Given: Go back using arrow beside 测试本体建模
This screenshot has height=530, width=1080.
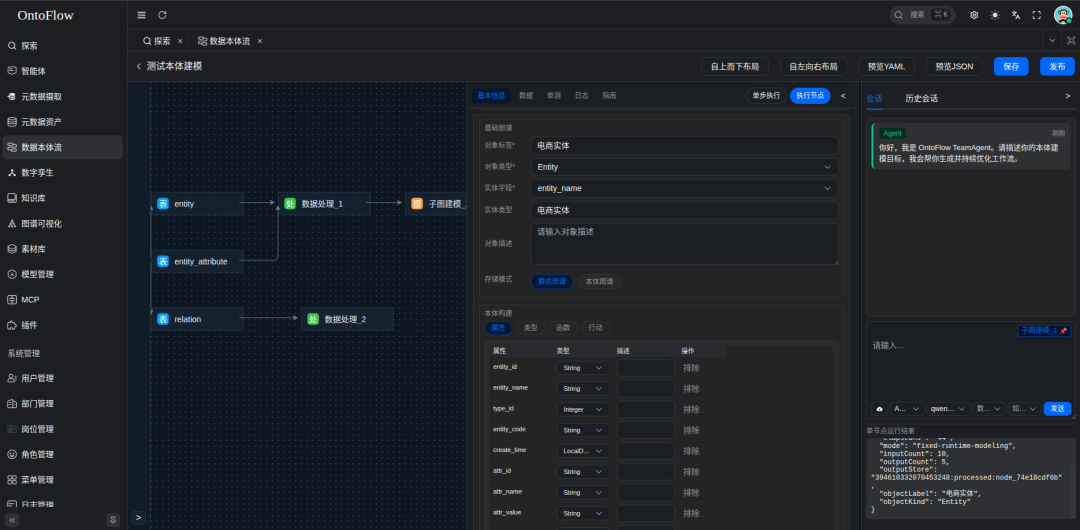Looking at the screenshot, I should point(138,66).
